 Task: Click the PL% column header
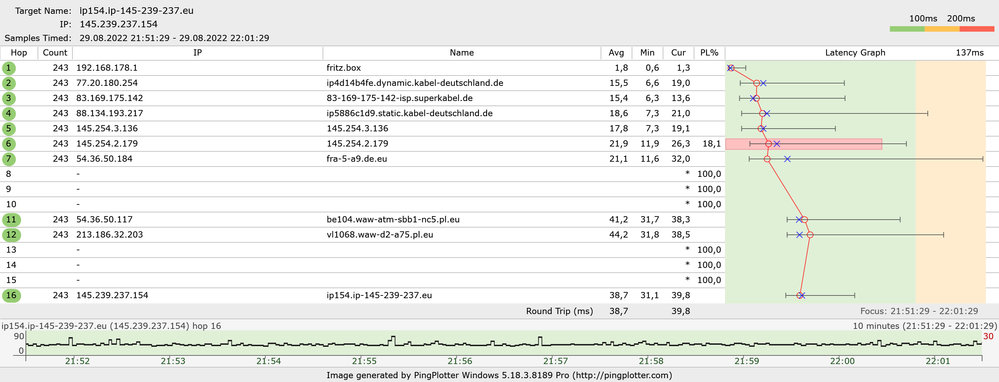709,53
